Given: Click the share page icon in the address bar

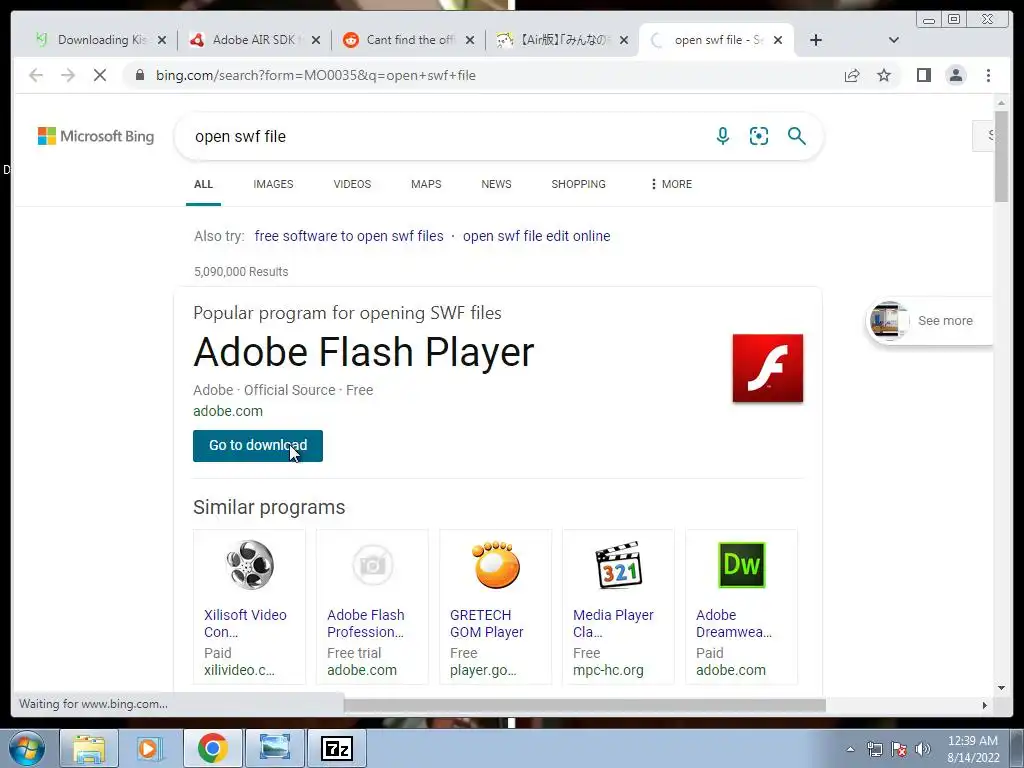Looking at the screenshot, I should point(852,75).
